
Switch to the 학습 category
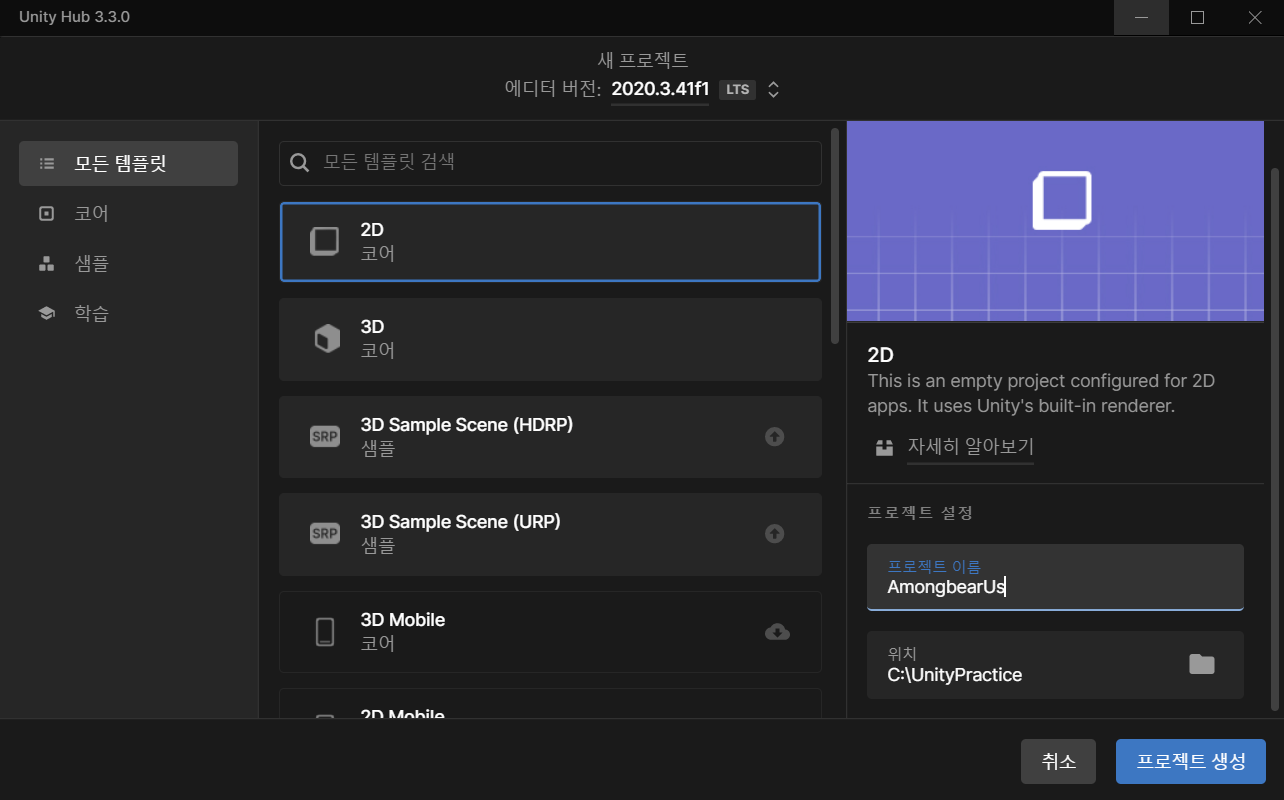tap(128, 314)
